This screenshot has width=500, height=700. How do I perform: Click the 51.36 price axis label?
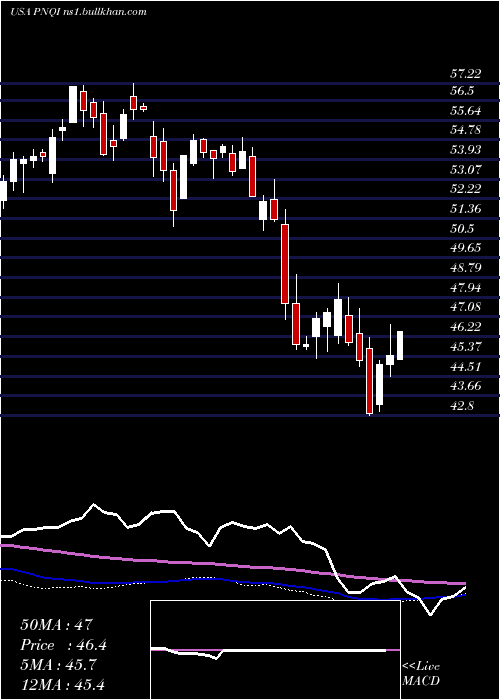pos(465,208)
